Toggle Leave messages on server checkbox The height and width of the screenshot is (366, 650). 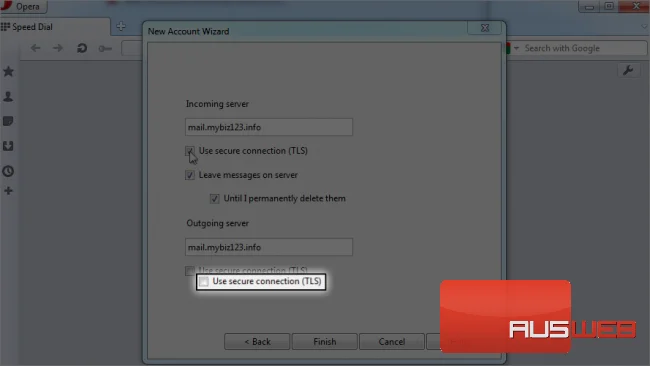tap(190, 175)
